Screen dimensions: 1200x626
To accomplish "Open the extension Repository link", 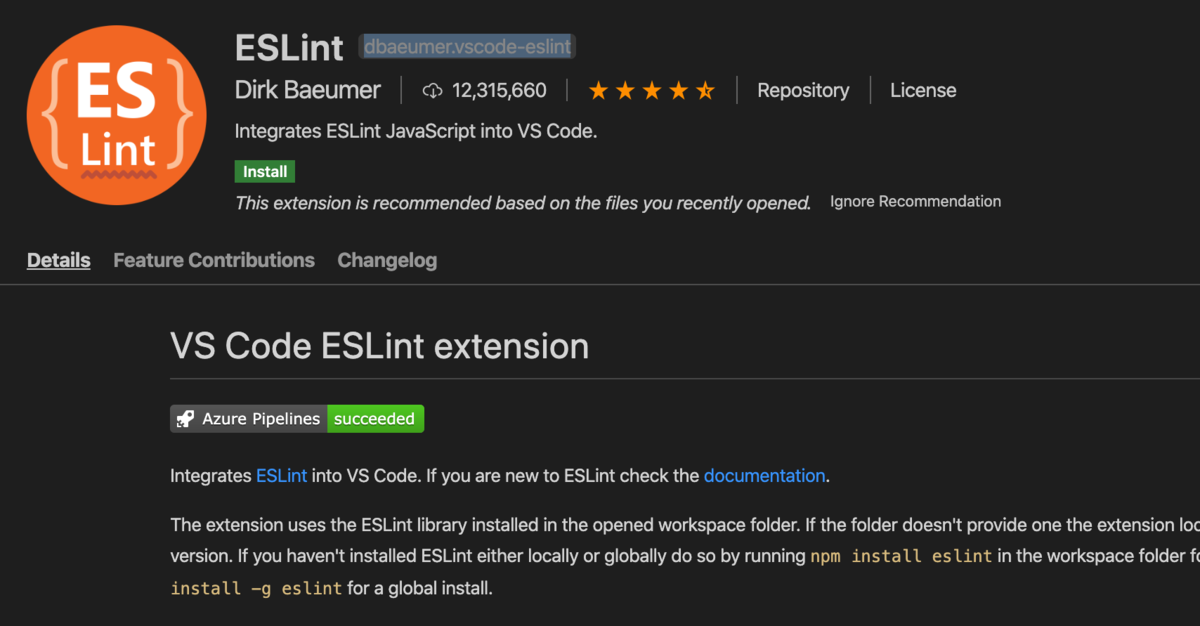I will click(x=803, y=90).
